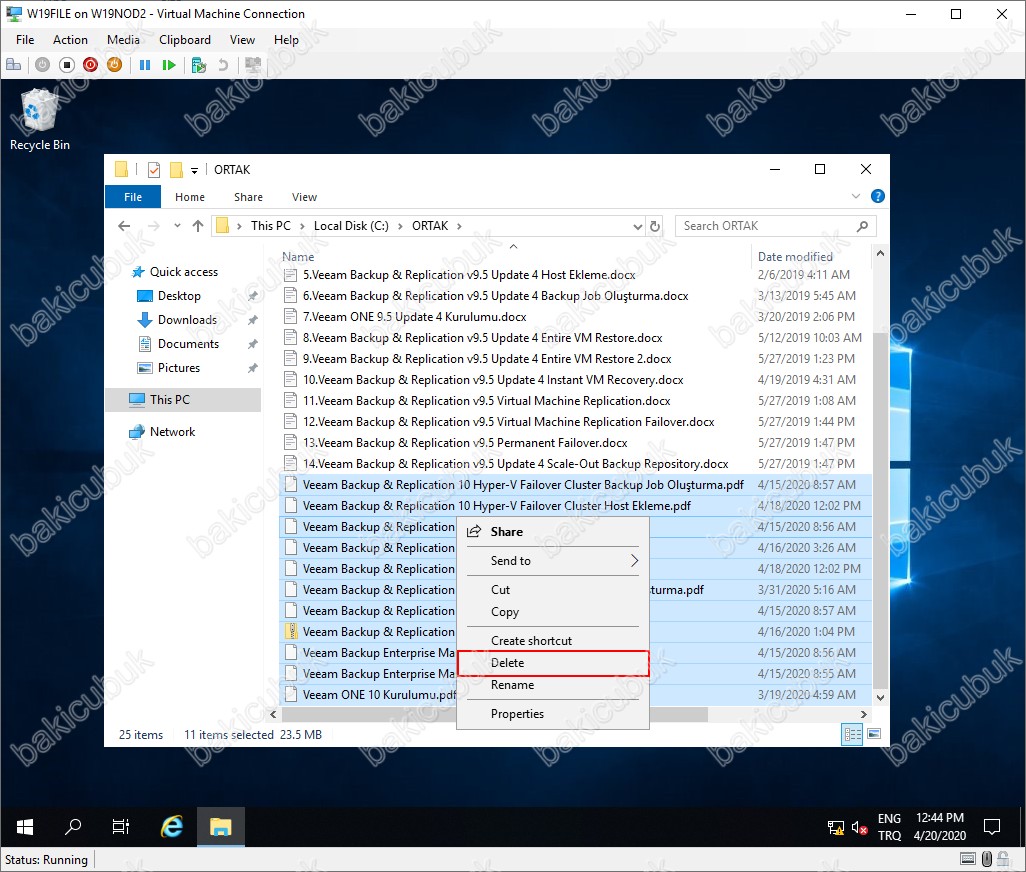Click the horizontal scrollbar in file list
This screenshot has height=872, width=1026.
click(x=560, y=714)
